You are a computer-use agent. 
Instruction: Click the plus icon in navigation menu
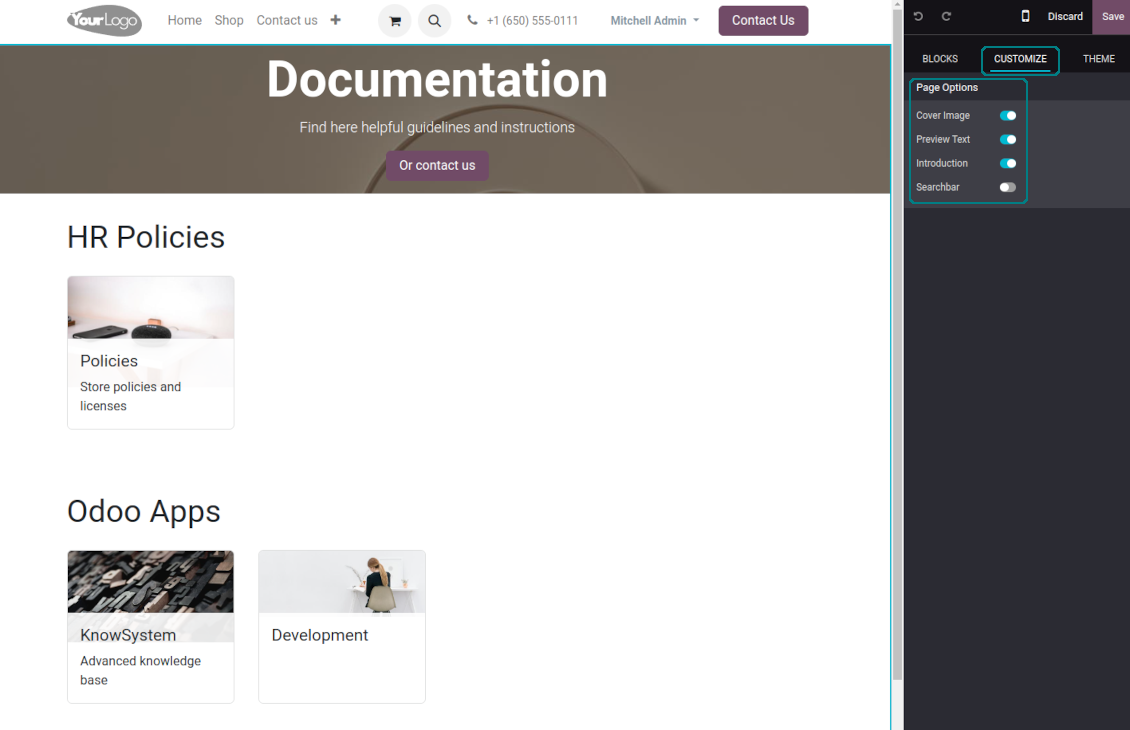(335, 20)
